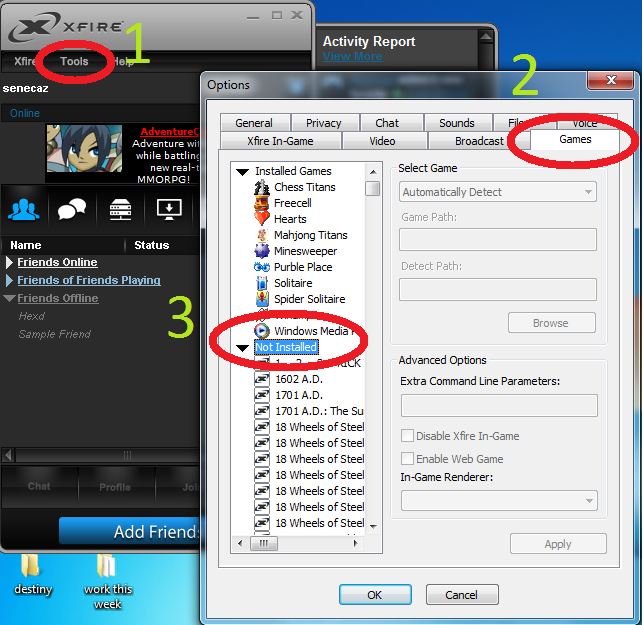Collapse the Not Installed tree node

243,348
